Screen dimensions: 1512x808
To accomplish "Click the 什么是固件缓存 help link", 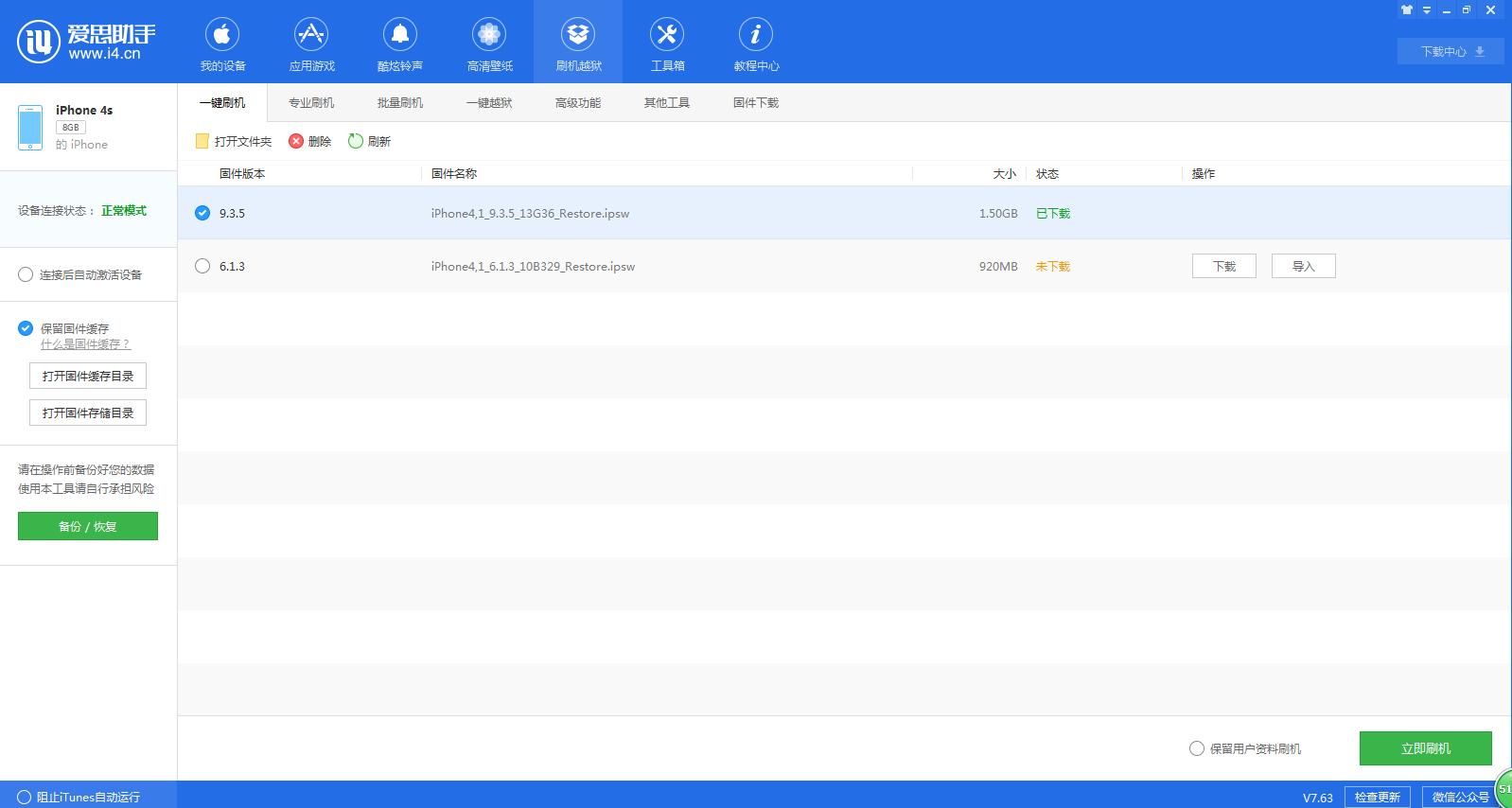I will click(x=85, y=344).
